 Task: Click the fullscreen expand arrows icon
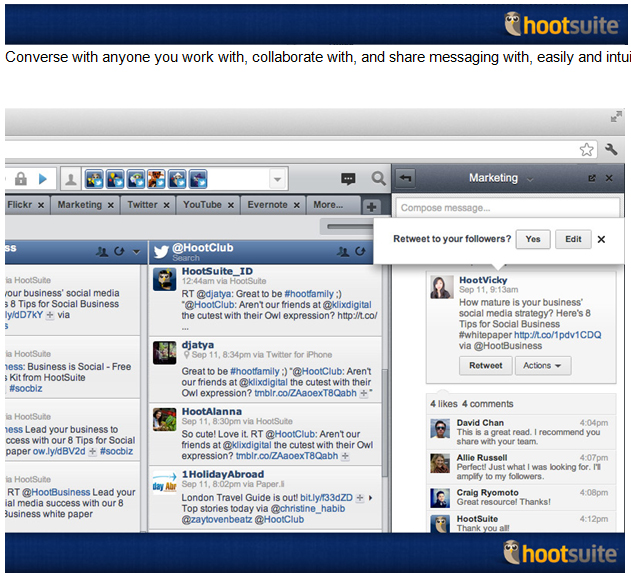(615, 117)
